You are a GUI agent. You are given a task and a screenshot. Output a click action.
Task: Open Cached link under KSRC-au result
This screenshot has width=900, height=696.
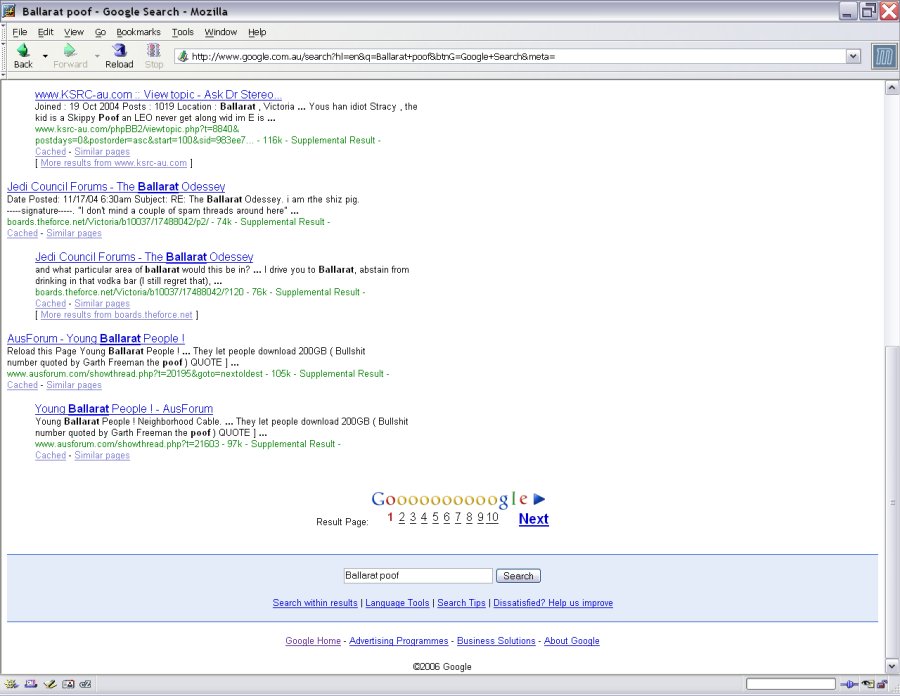pos(51,151)
